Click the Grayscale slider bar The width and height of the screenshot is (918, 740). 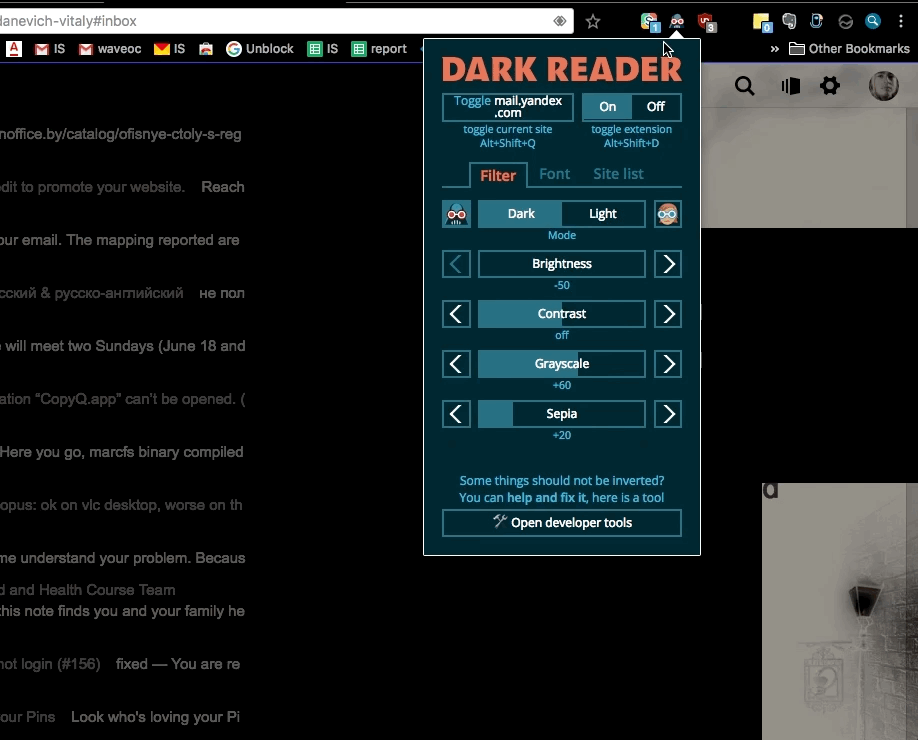click(x=561, y=364)
